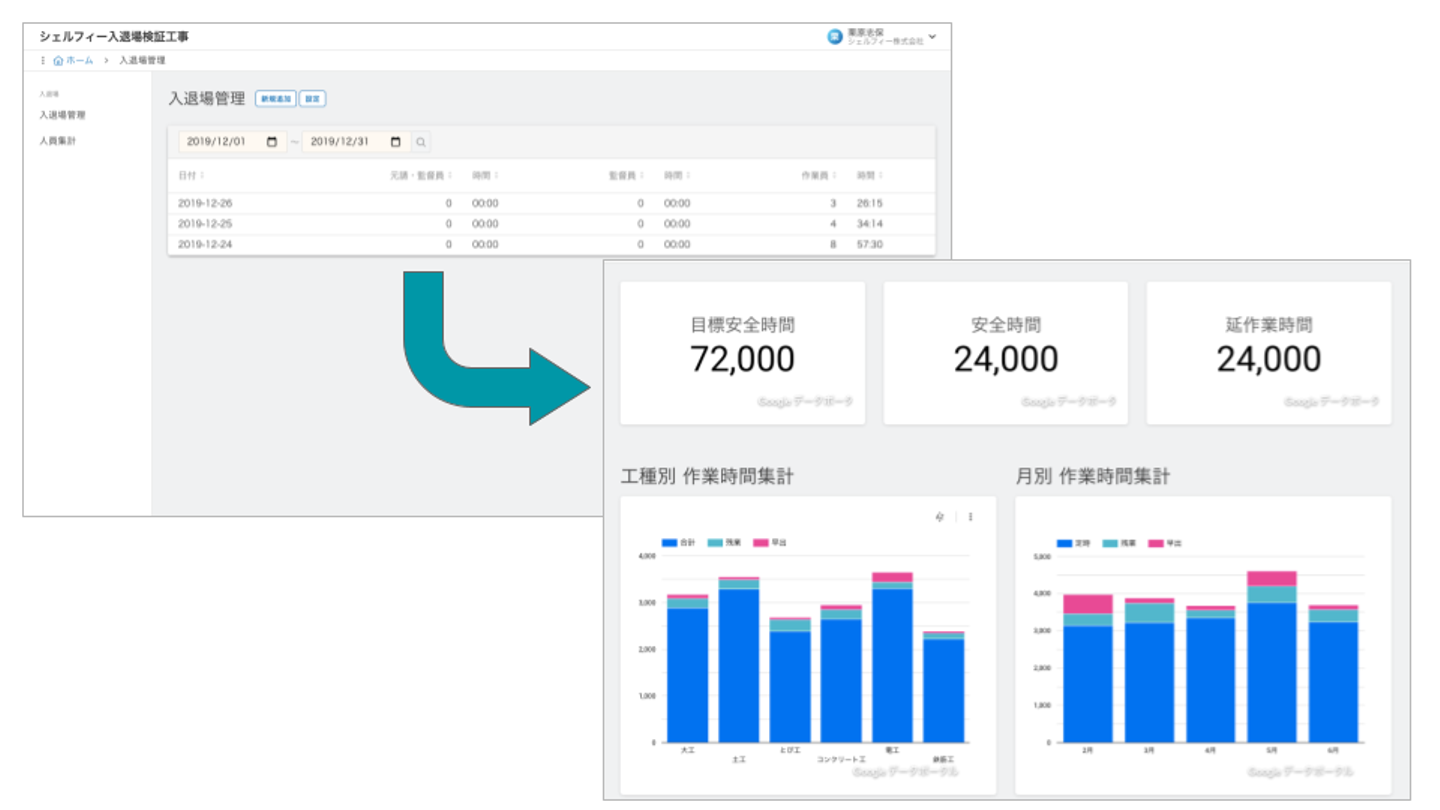Image resolution: width=1440 pixels, height=810 pixels.
Task: Select the 2019-12-26 row date
Action: [205, 203]
